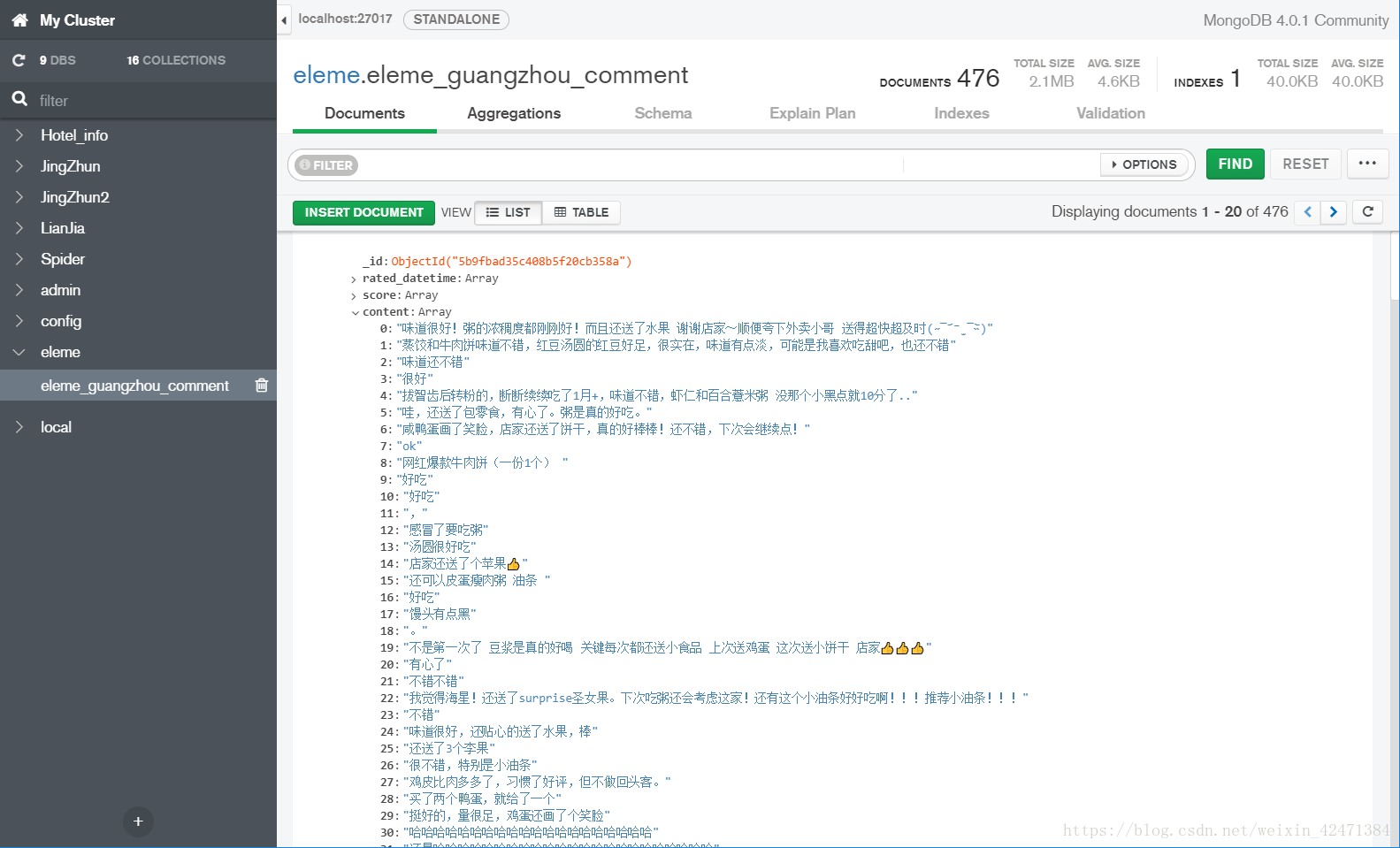The image size is (1400, 848).
Task: Click content item 22 mentioning surprise
Action: point(715,698)
